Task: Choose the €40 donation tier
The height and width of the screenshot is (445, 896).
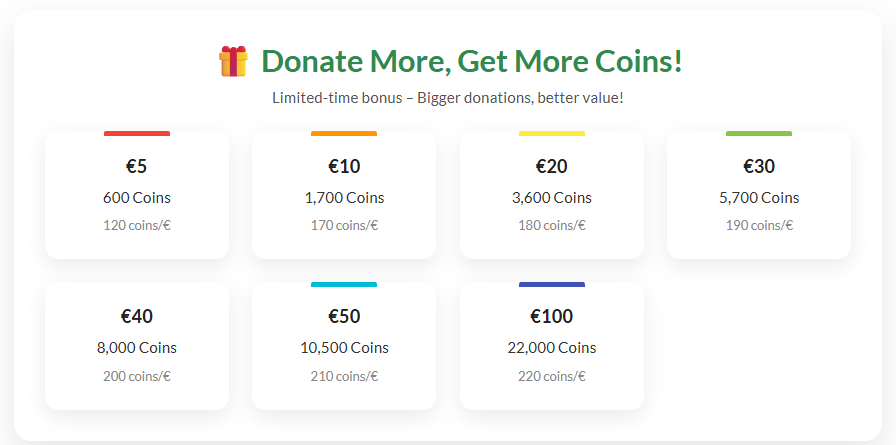Action: pyautogui.click(x=137, y=346)
